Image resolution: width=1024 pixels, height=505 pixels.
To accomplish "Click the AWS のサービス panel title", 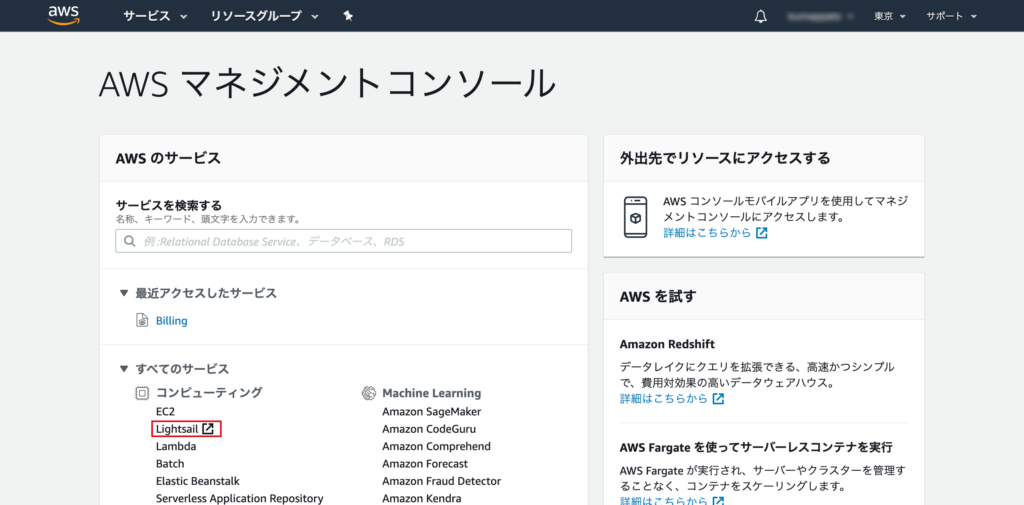I will tap(168, 158).
